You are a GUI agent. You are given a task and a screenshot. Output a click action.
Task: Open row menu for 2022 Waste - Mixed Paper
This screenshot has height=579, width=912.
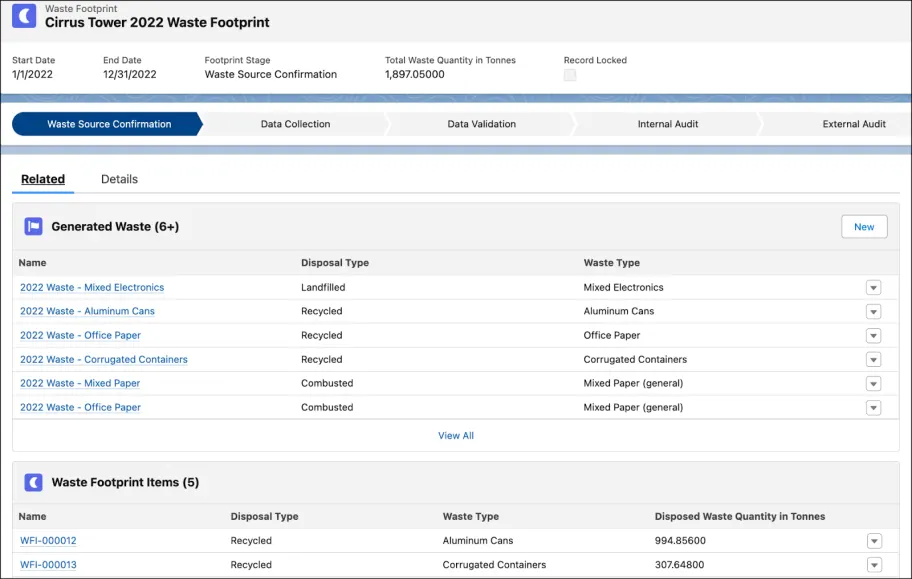(x=873, y=383)
